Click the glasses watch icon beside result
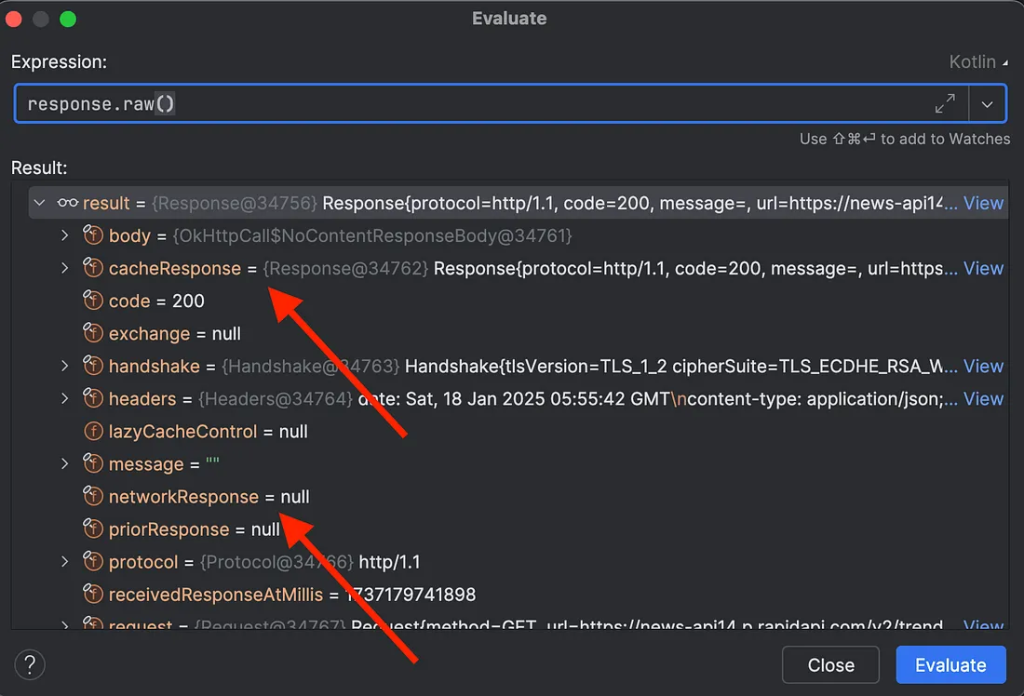1024x696 pixels. pyautogui.click(x=68, y=203)
